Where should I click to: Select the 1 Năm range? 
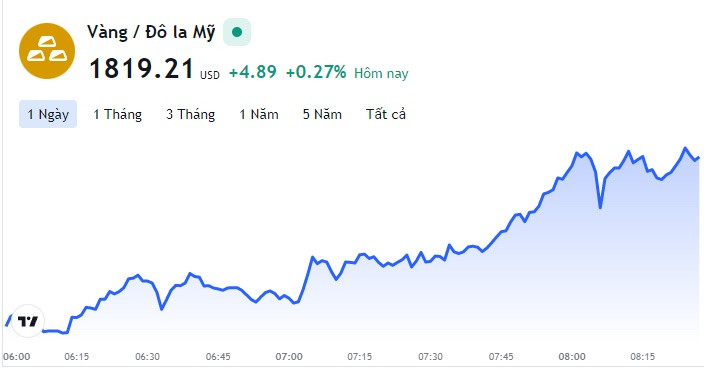click(x=259, y=114)
